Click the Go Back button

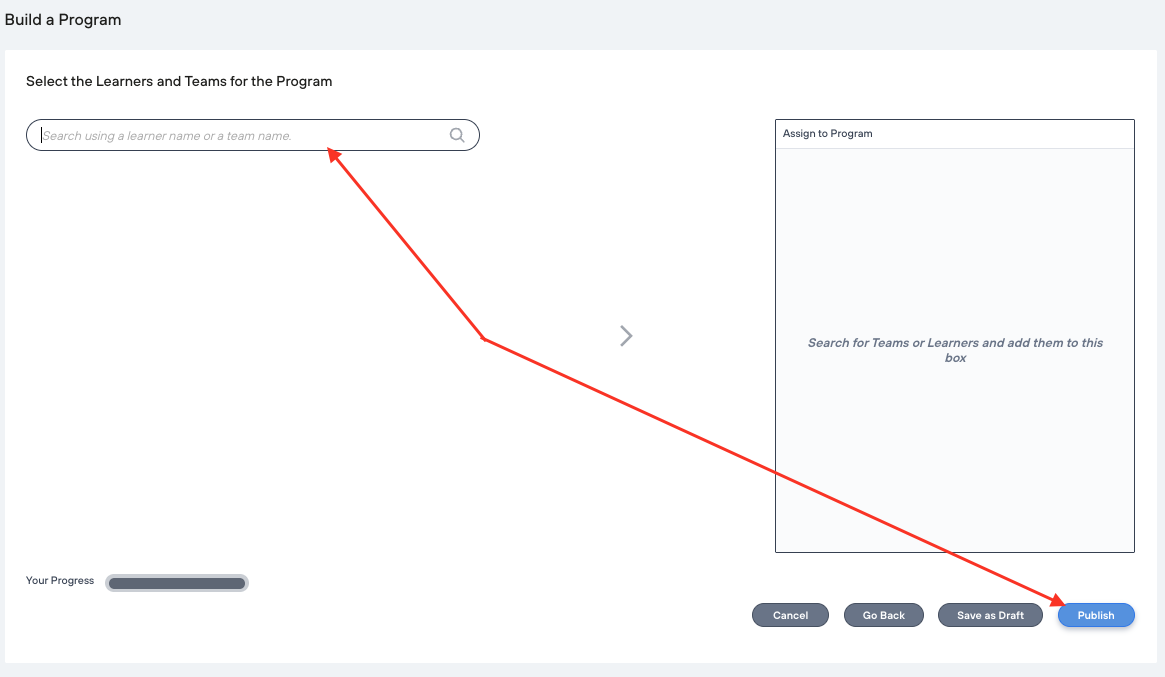883,615
